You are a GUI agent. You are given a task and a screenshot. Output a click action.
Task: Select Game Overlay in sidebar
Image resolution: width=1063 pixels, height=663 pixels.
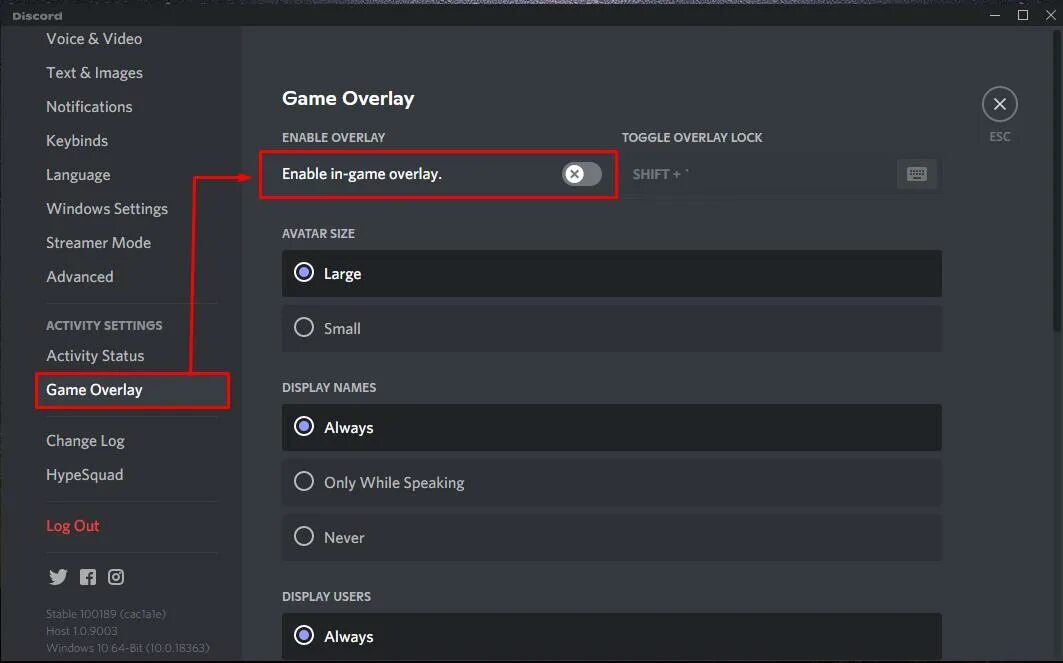[132, 390]
